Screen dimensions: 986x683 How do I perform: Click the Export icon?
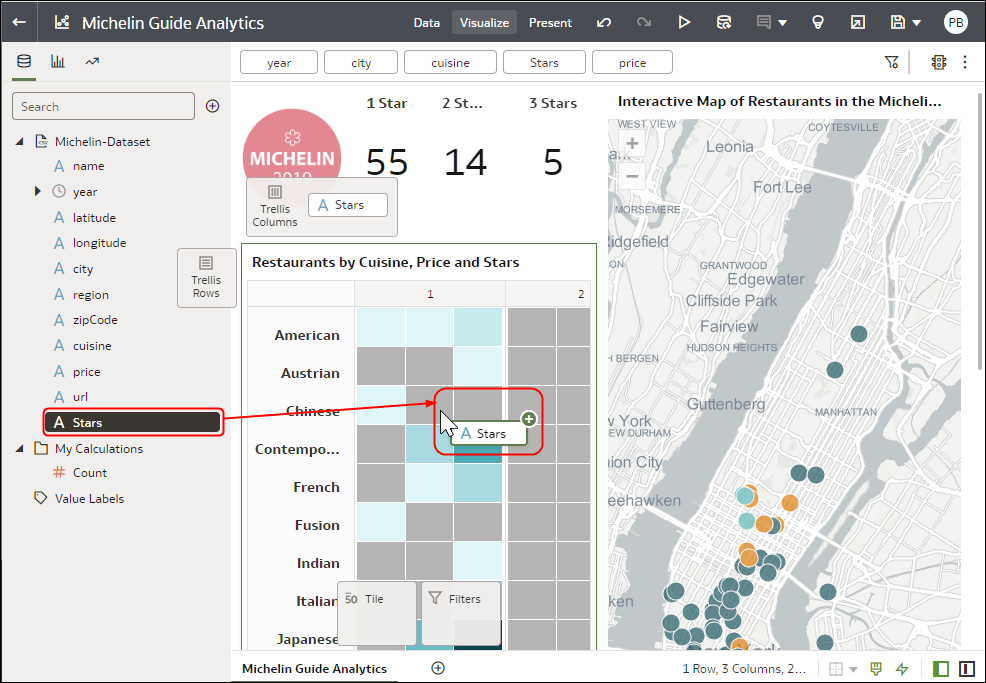[x=858, y=23]
